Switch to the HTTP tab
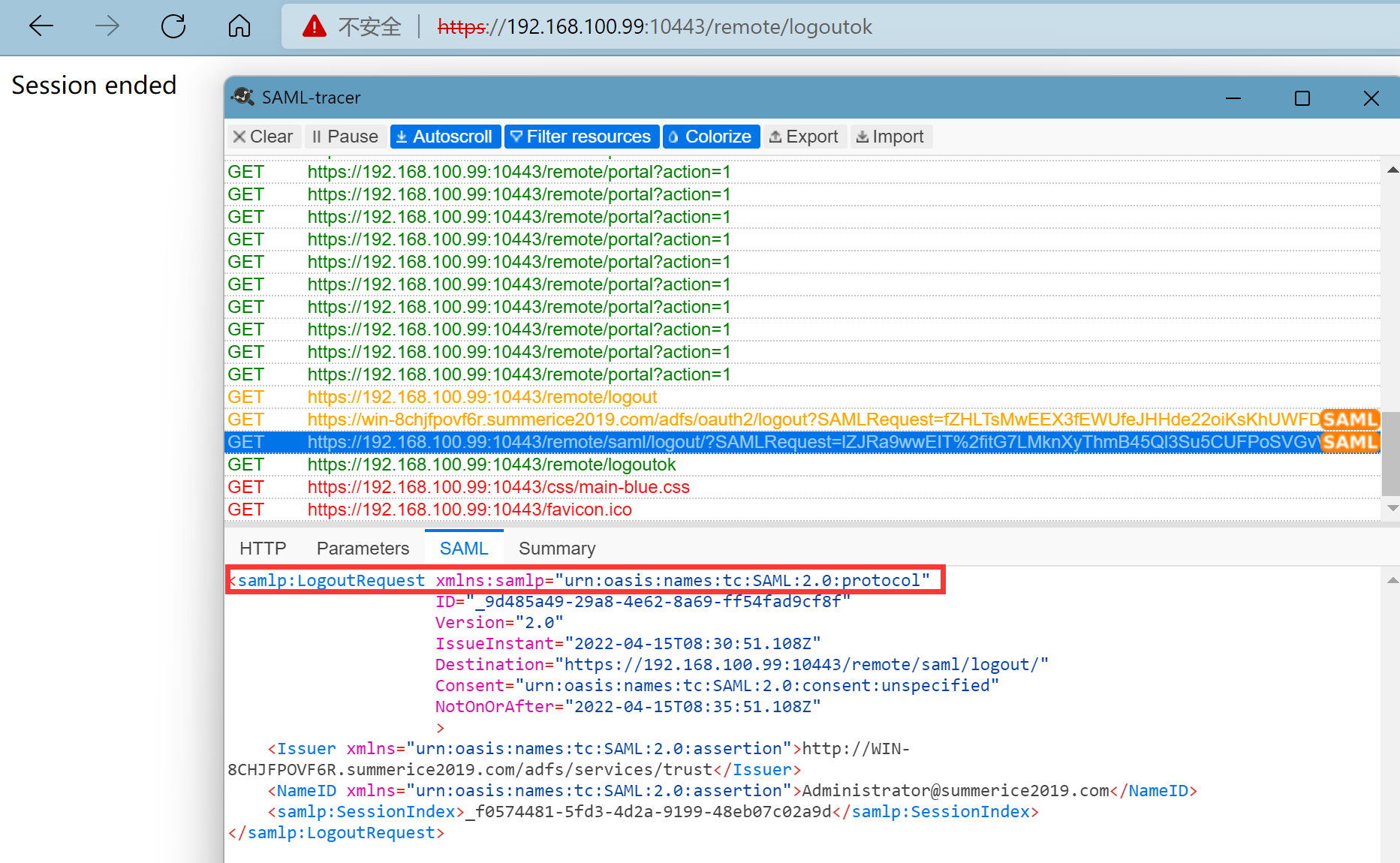This screenshot has width=1400, height=863. (x=263, y=549)
